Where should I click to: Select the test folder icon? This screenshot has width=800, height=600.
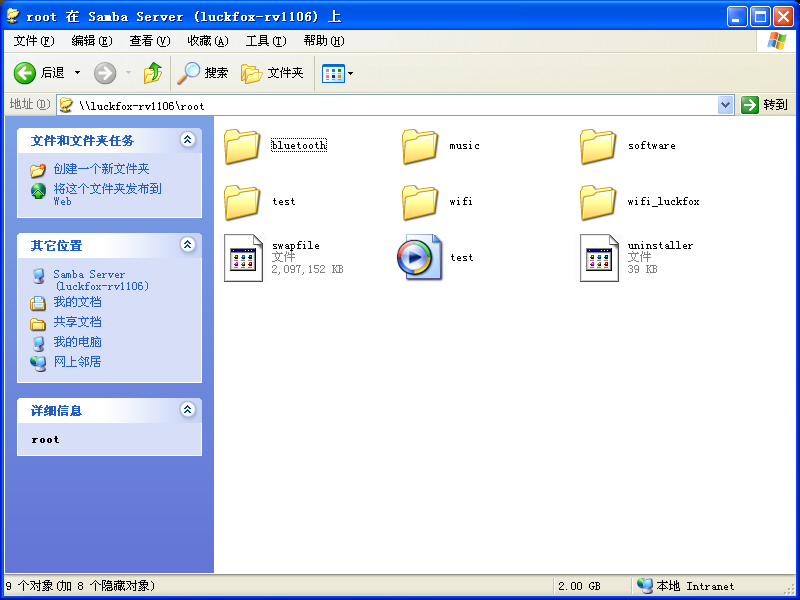point(242,202)
